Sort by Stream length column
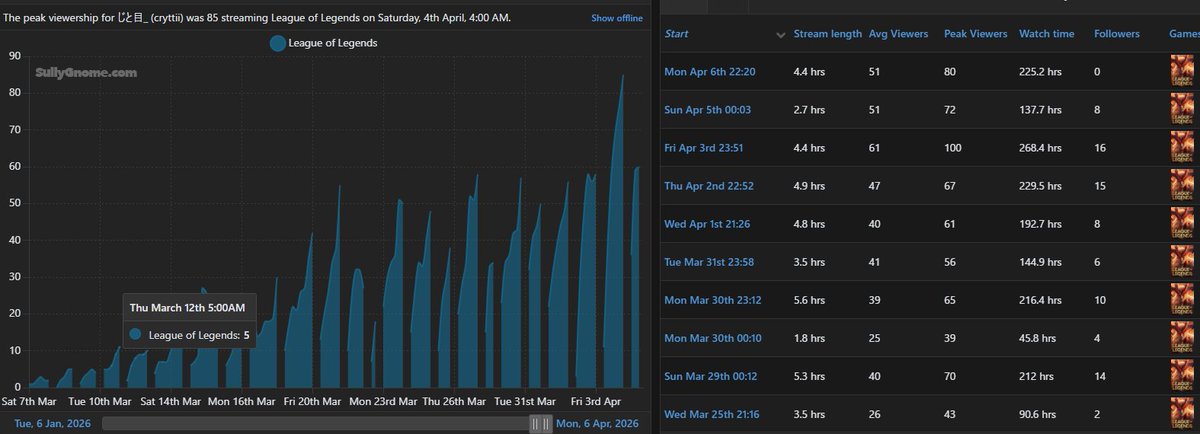Screen dimensions: 1200x434 [x=828, y=34]
